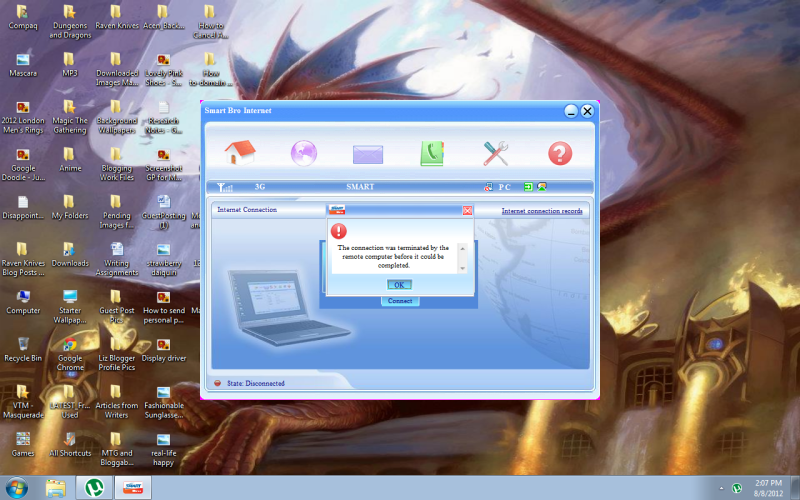The height and width of the screenshot is (500, 800).
Task: Select the Guest Post Pics folder
Action: [117, 307]
